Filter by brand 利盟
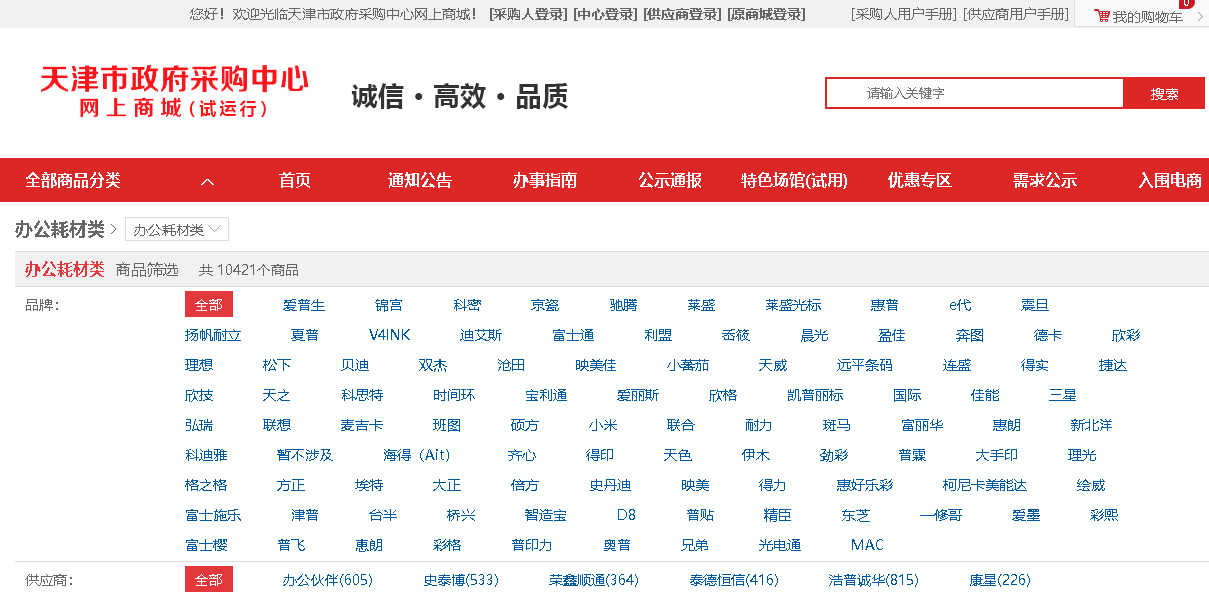The width and height of the screenshot is (1209, 608). 658,336
